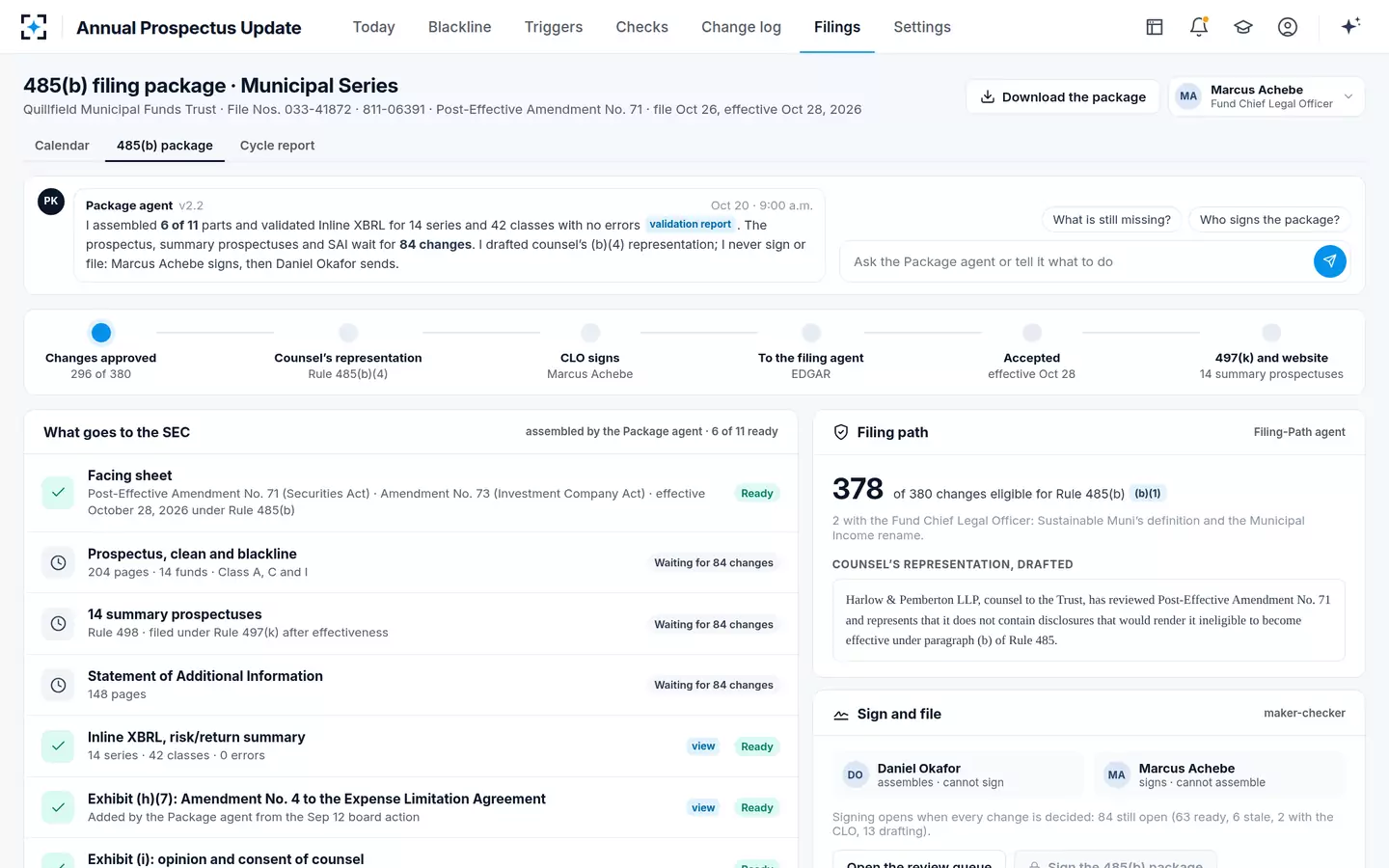Switch to the Calendar sub-tab
Screen dimensions: 1389x868
[62, 146]
